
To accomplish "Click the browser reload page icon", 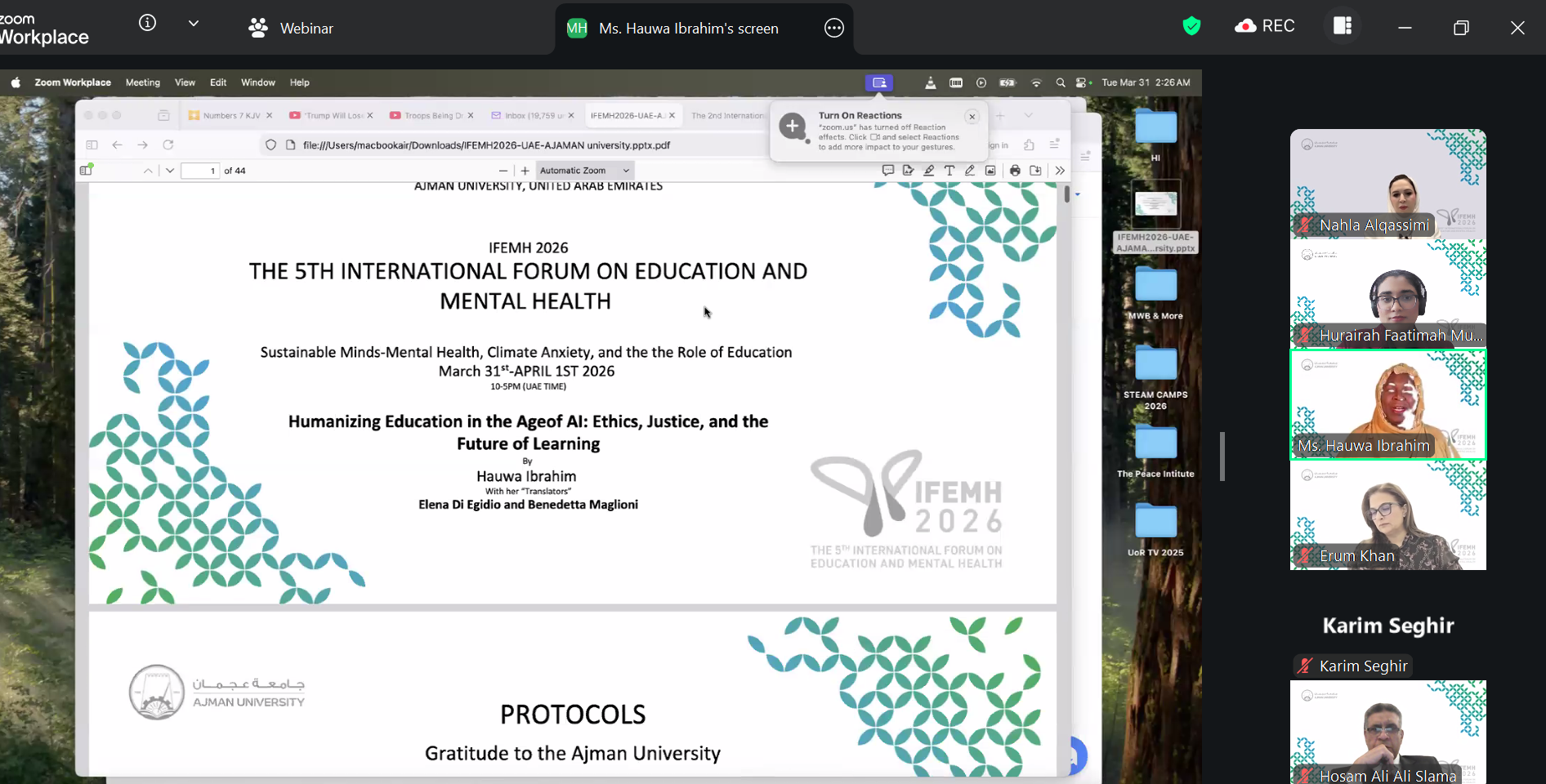I will pos(168,145).
